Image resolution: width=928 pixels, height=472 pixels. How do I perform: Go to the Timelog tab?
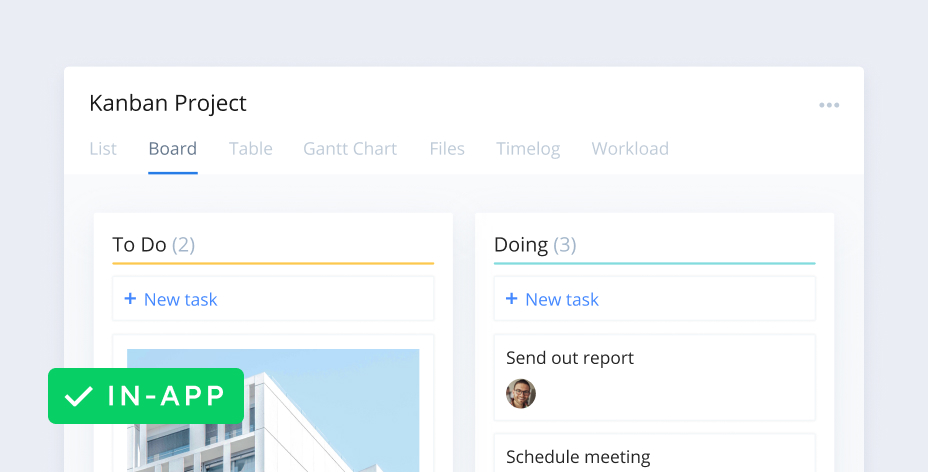[528, 149]
